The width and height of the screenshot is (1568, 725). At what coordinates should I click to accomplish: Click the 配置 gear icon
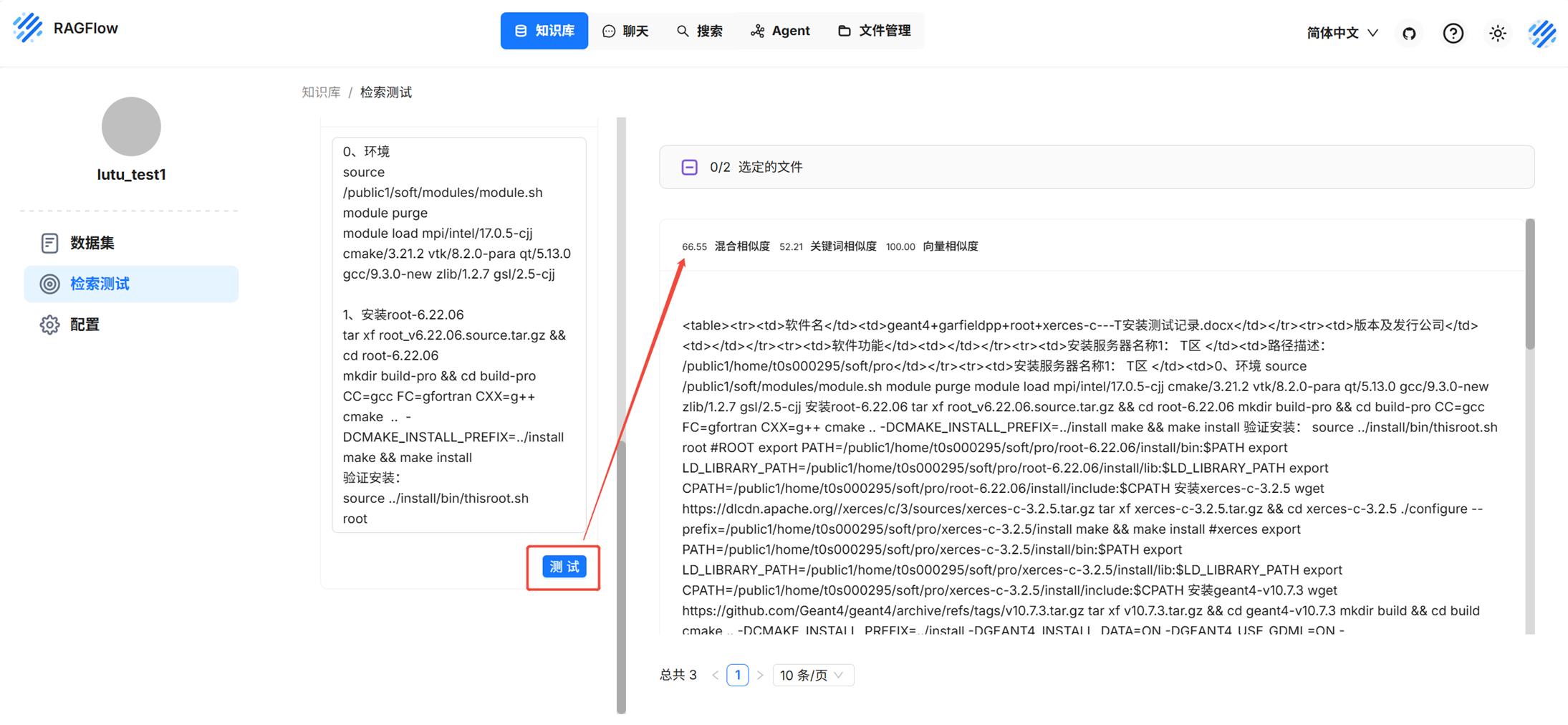49,325
